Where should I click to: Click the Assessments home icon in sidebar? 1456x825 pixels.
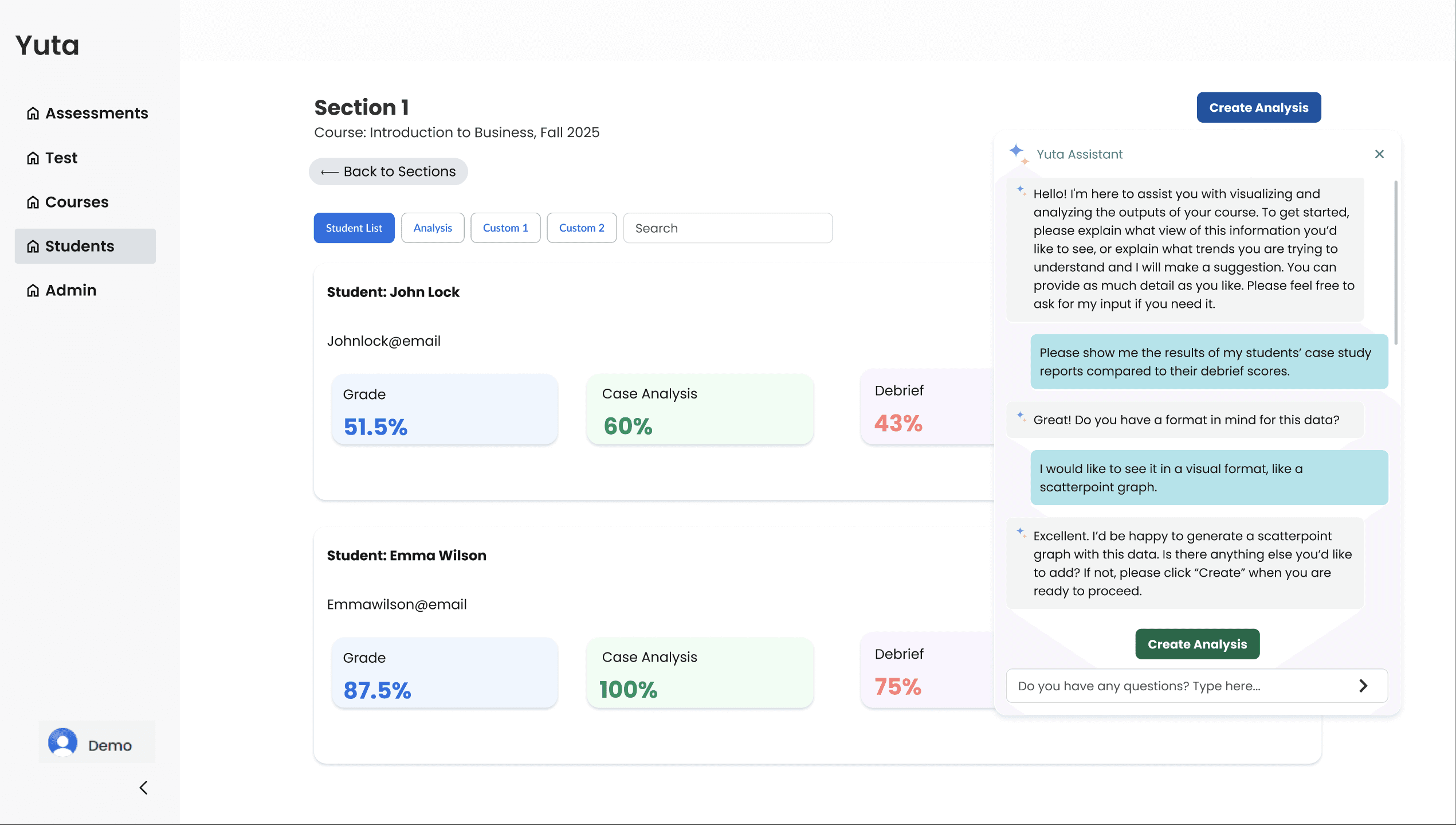pyautogui.click(x=33, y=114)
